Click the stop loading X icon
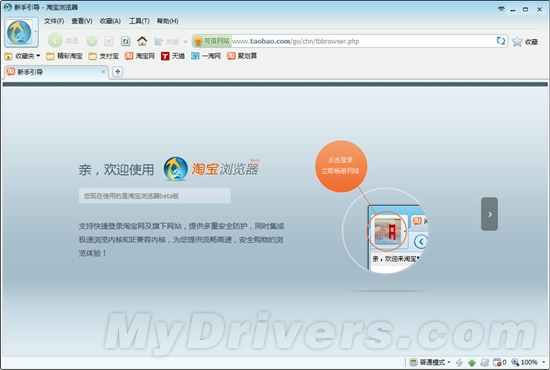The width and height of the screenshot is (550, 370). coord(109,41)
